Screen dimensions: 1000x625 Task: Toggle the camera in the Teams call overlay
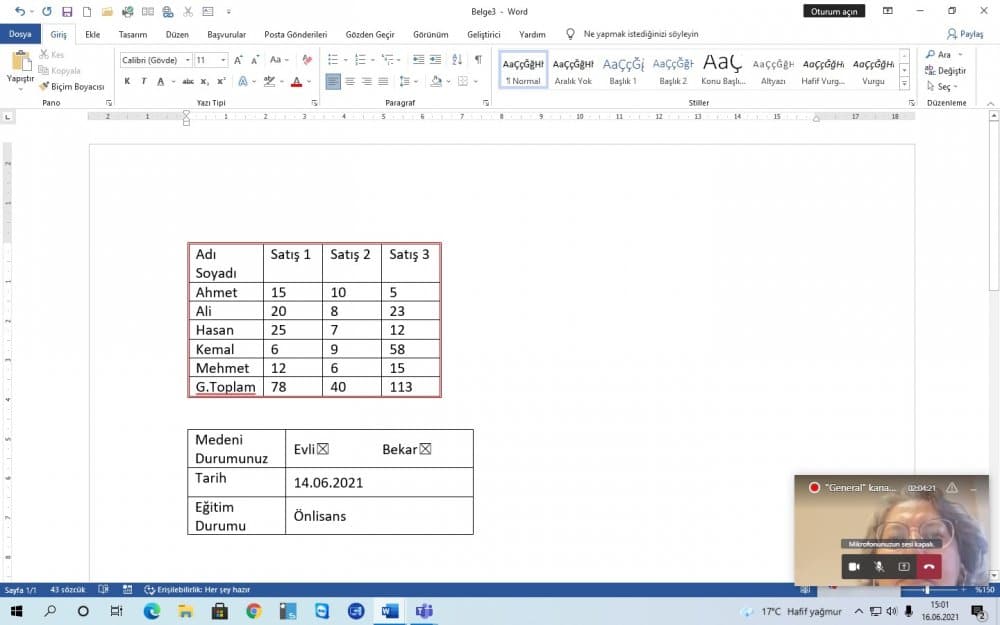(x=854, y=566)
